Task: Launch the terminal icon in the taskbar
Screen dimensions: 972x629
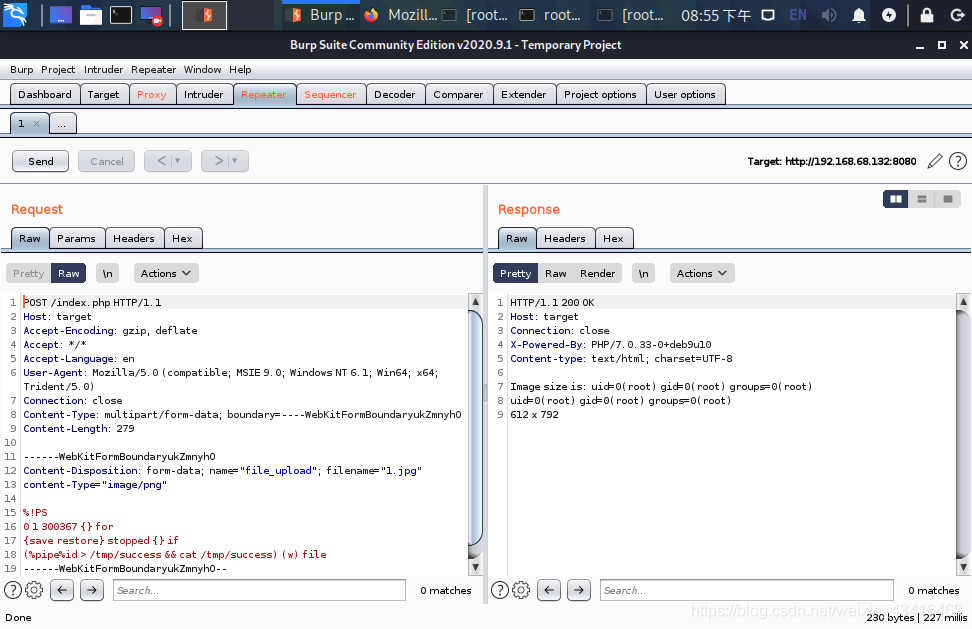Action: (121, 15)
